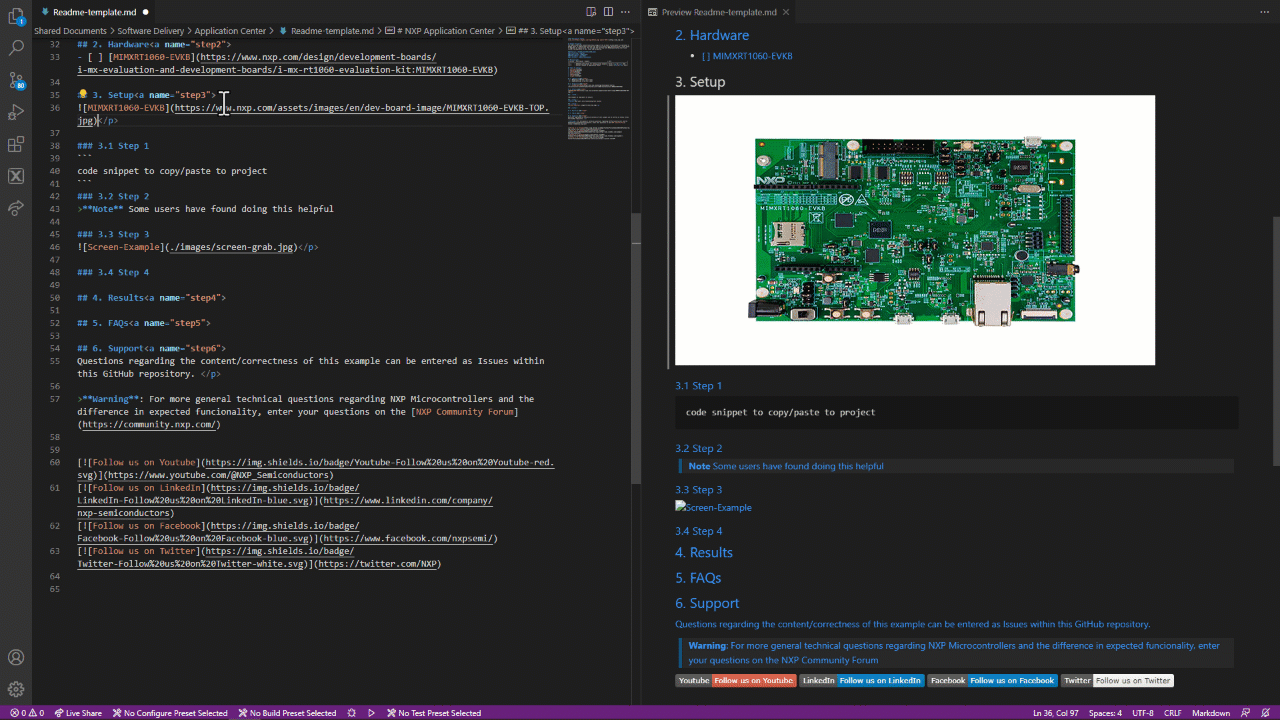Click the Ln 36, Col 97 cursor position

coord(1054,713)
